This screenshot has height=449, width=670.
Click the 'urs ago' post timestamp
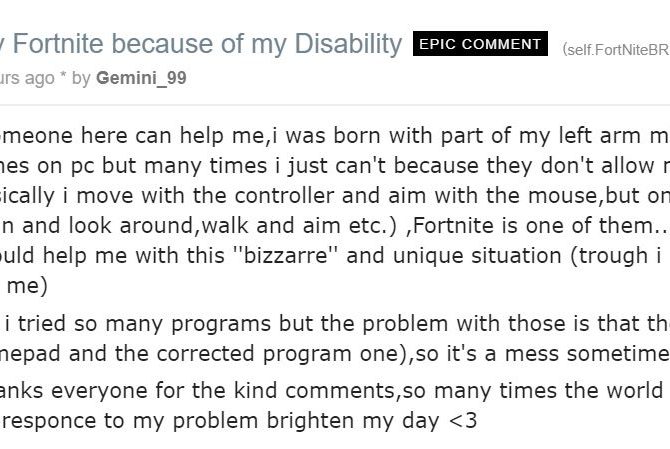click(27, 77)
